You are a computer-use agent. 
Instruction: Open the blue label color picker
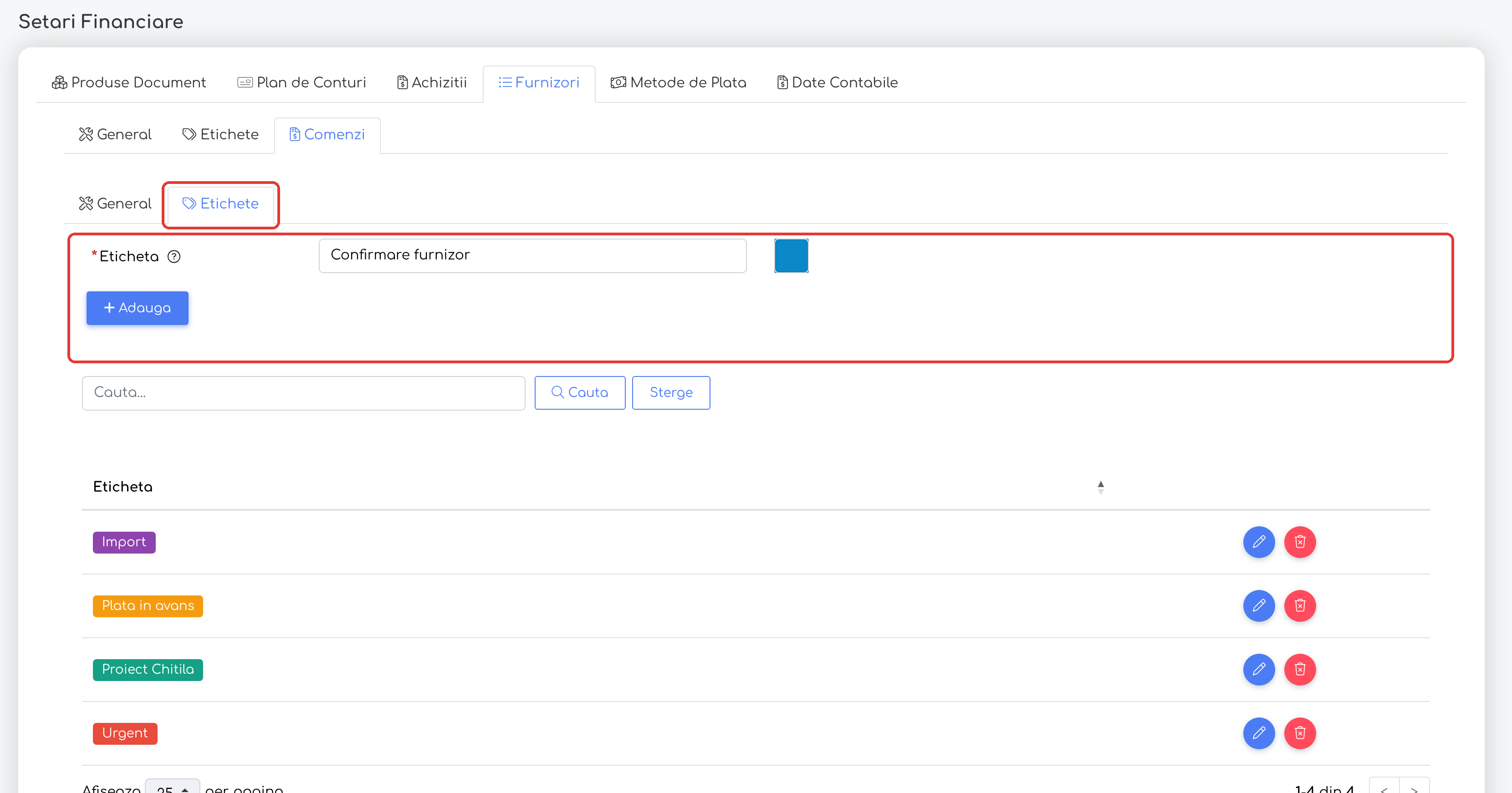[x=791, y=256]
